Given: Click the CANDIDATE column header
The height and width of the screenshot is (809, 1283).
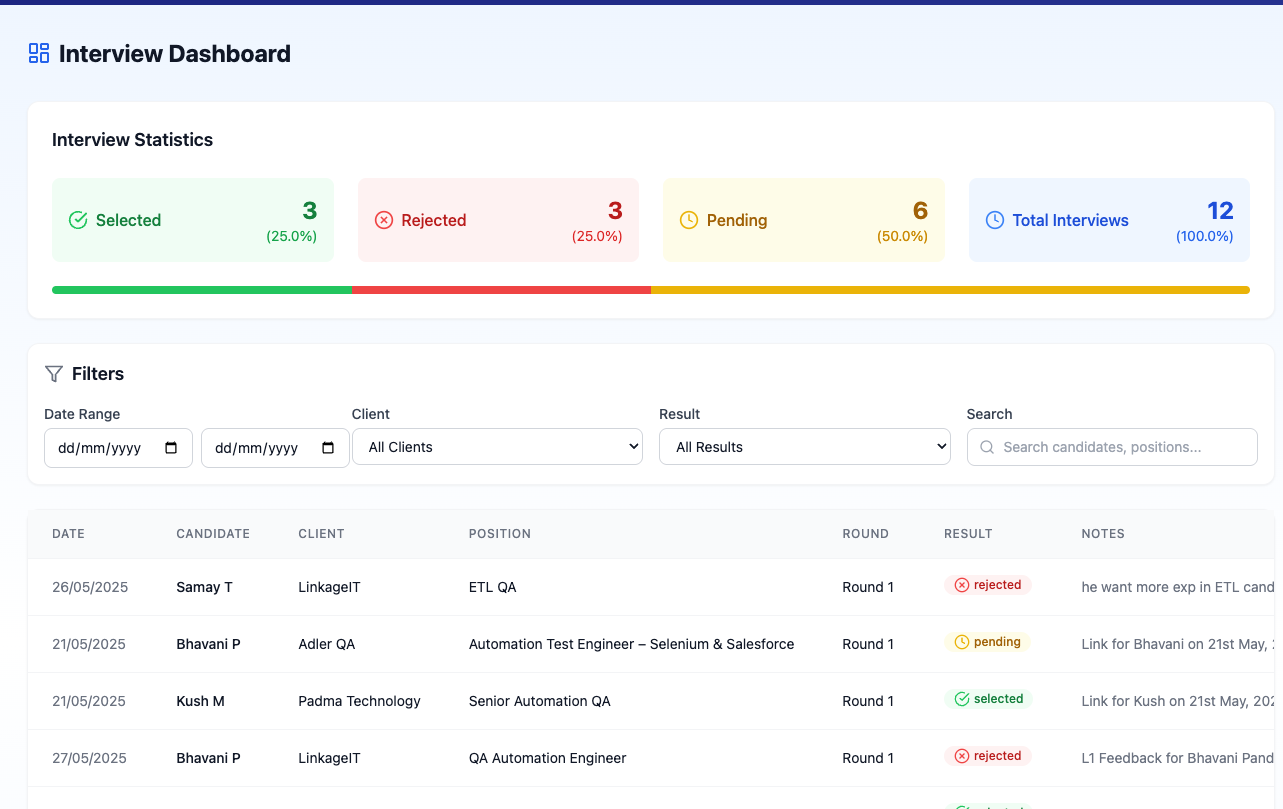Looking at the screenshot, I should pyautogui.click(x=213, y=533).
